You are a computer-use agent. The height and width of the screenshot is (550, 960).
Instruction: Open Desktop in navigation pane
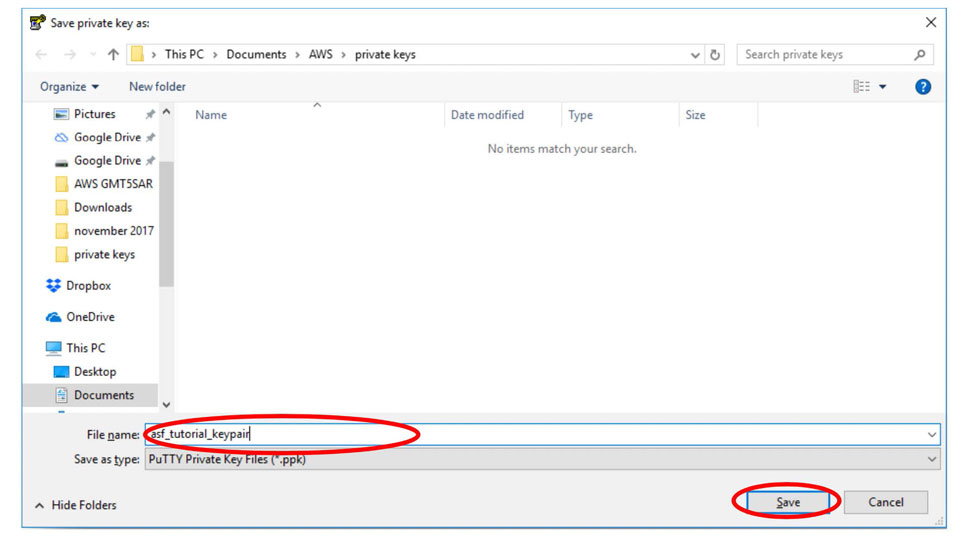coord(84,372)
